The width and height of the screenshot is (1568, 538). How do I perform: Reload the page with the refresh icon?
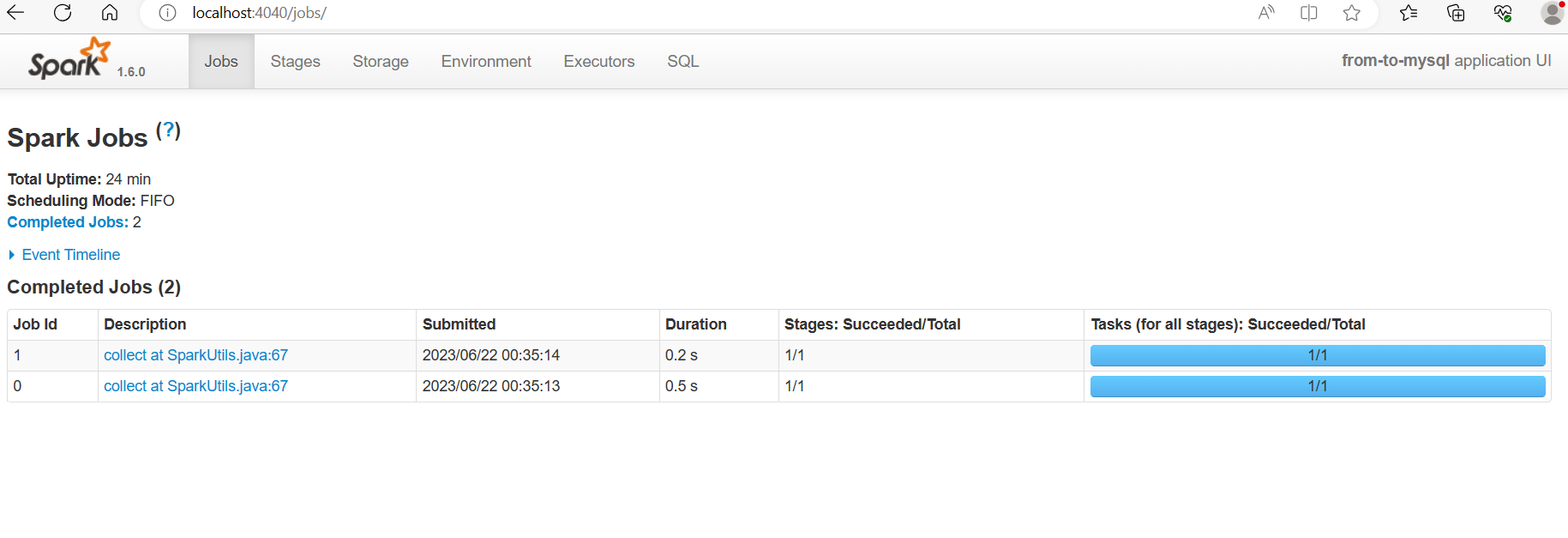(x=63, y=13)
